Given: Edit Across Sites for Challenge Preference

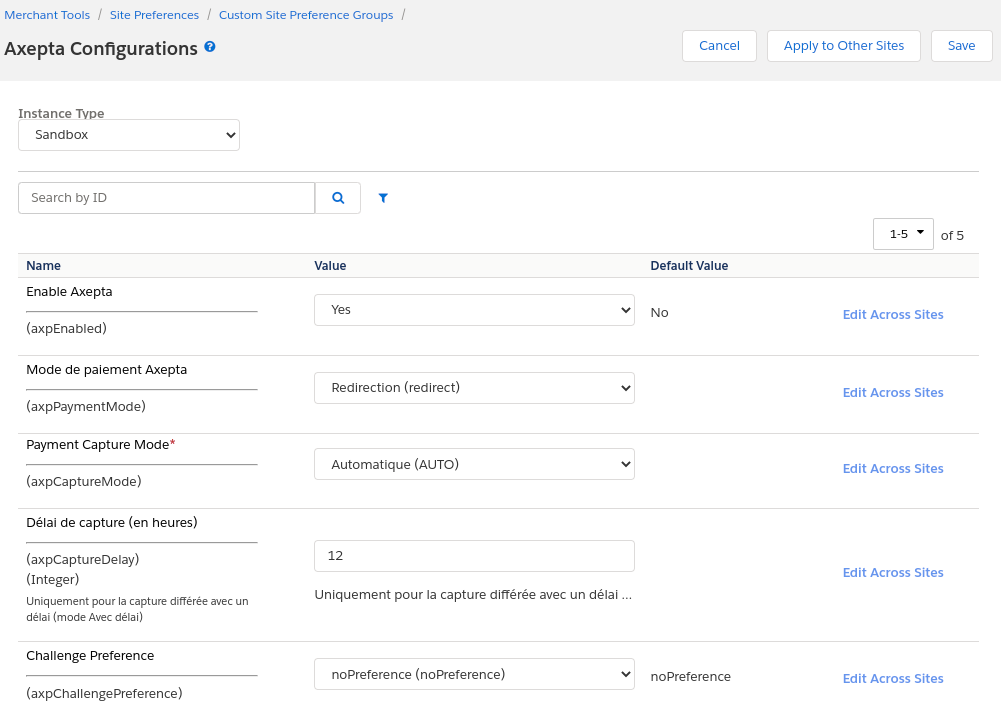Looking at the screenshot, I should [x=892, y=679].
